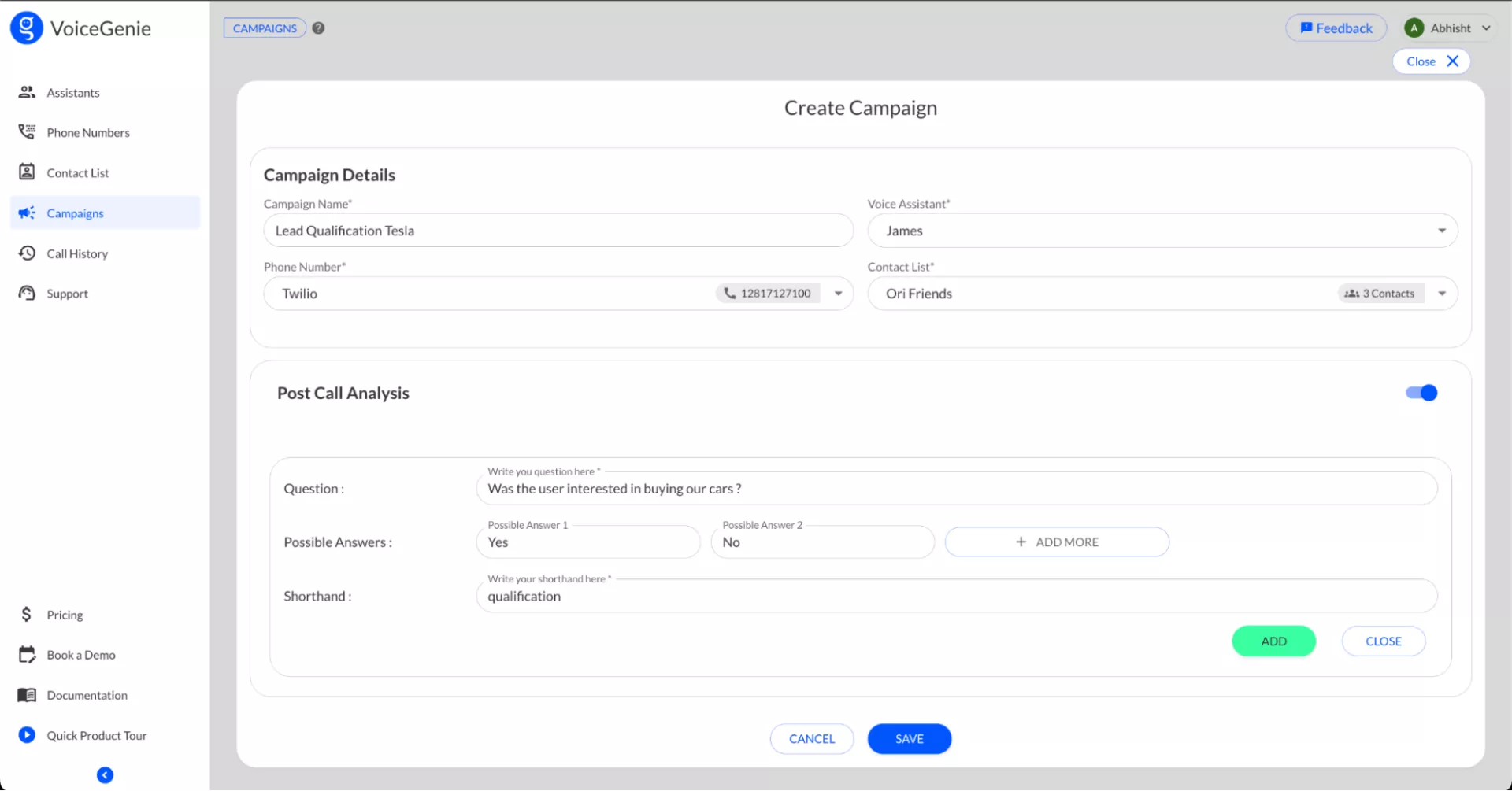Viewport: 1512px width, 791px height.
Task: Disable the Post Call Analysis toggle
Action: click(x=1421, y=393)
